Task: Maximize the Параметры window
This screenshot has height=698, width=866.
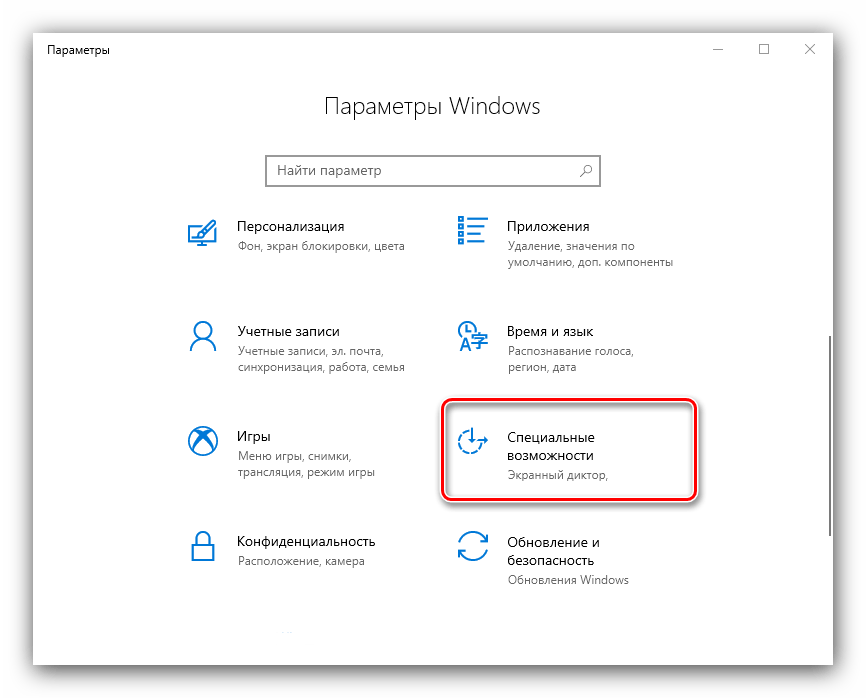Action: point(764,49)
